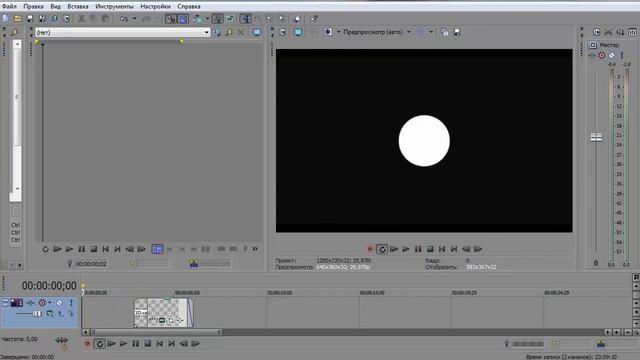Toggle ignore event grouping button
Screen dimensions: 640x360
[x=230, y=19]
